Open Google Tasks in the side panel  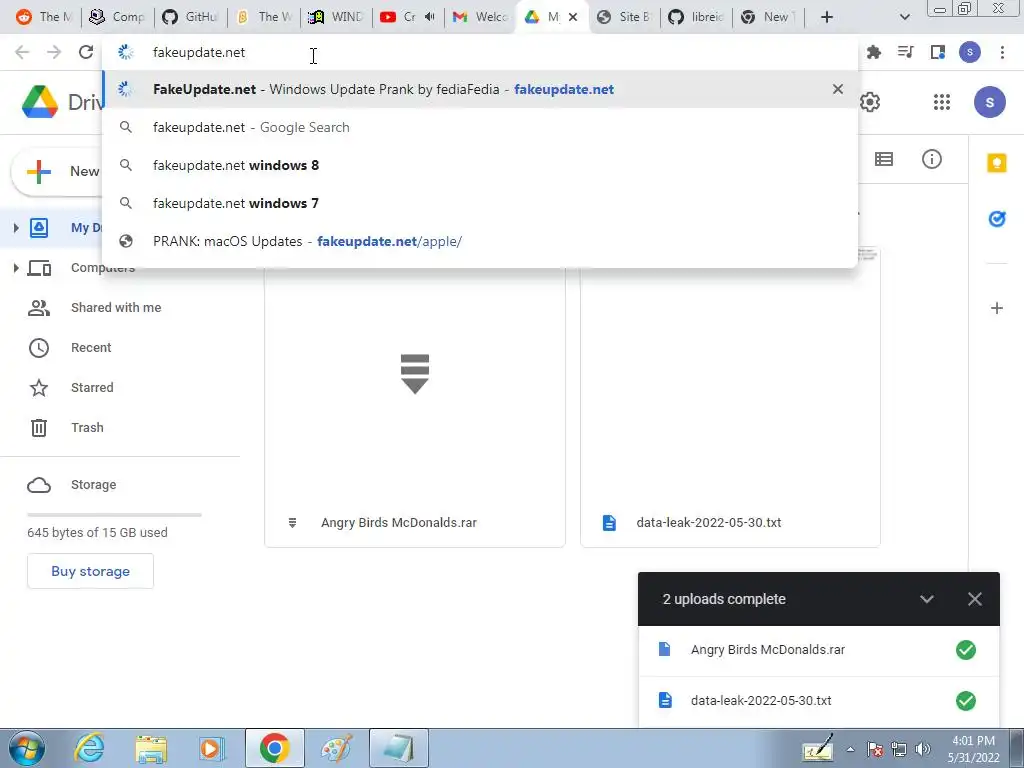point(997,219)
